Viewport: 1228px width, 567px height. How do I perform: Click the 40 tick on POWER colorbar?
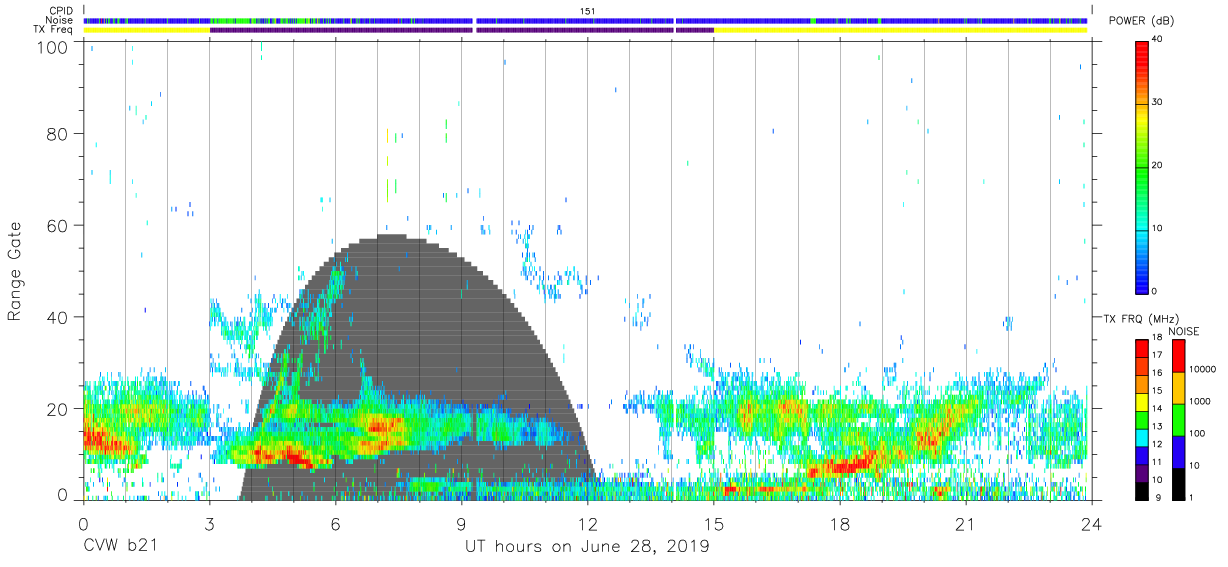(1158, 40)
